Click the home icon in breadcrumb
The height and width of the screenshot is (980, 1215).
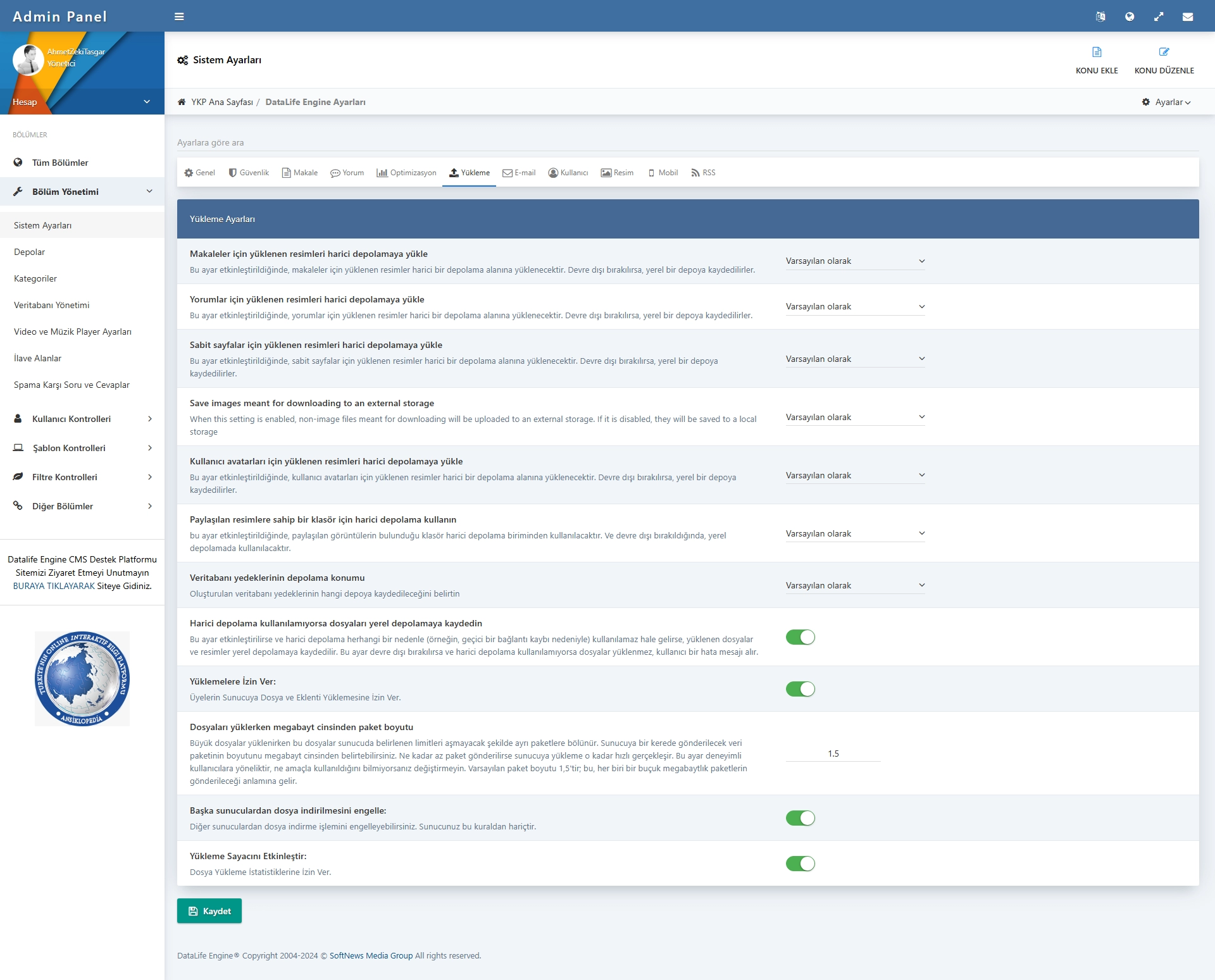click(x=182, y=102)
